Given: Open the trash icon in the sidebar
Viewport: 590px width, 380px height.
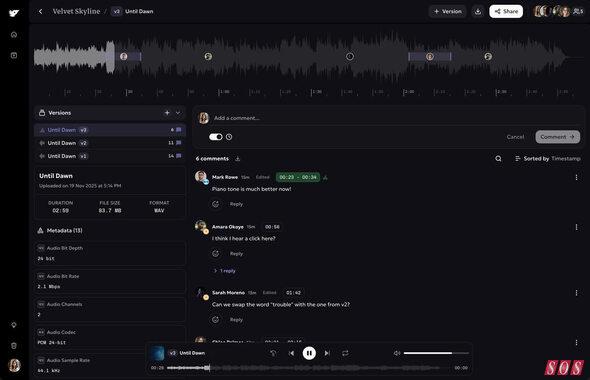Looking at the screenshot, I should (x=14, y=345).
